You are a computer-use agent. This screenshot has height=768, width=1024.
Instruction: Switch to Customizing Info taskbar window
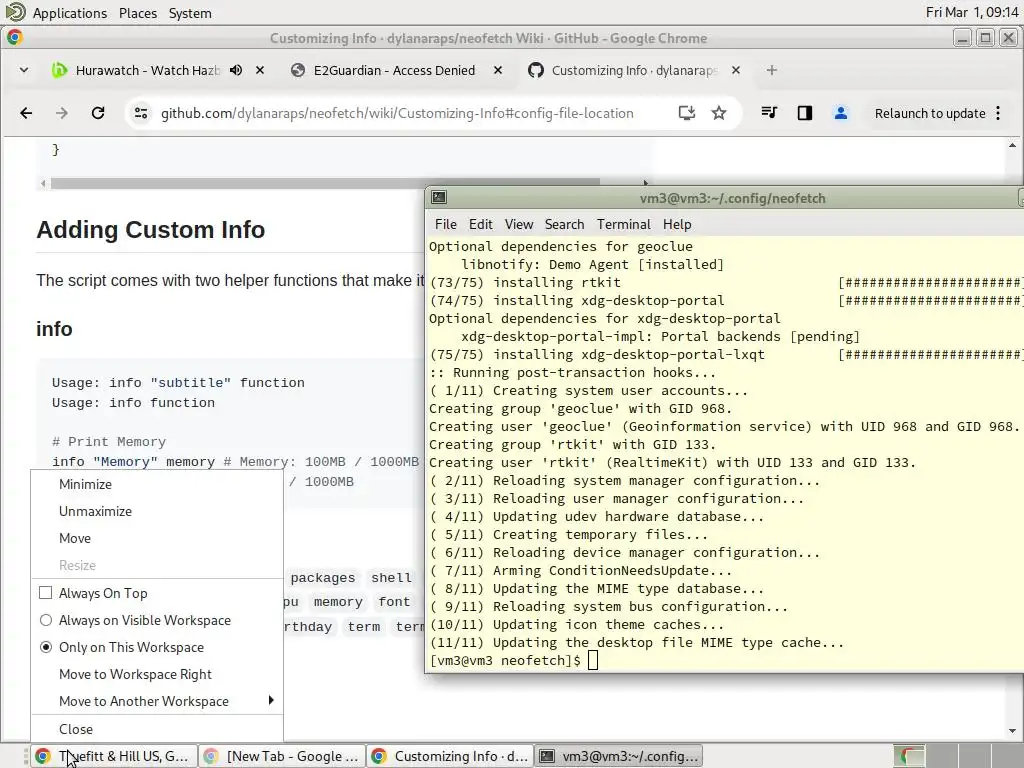tap(450, 756)
